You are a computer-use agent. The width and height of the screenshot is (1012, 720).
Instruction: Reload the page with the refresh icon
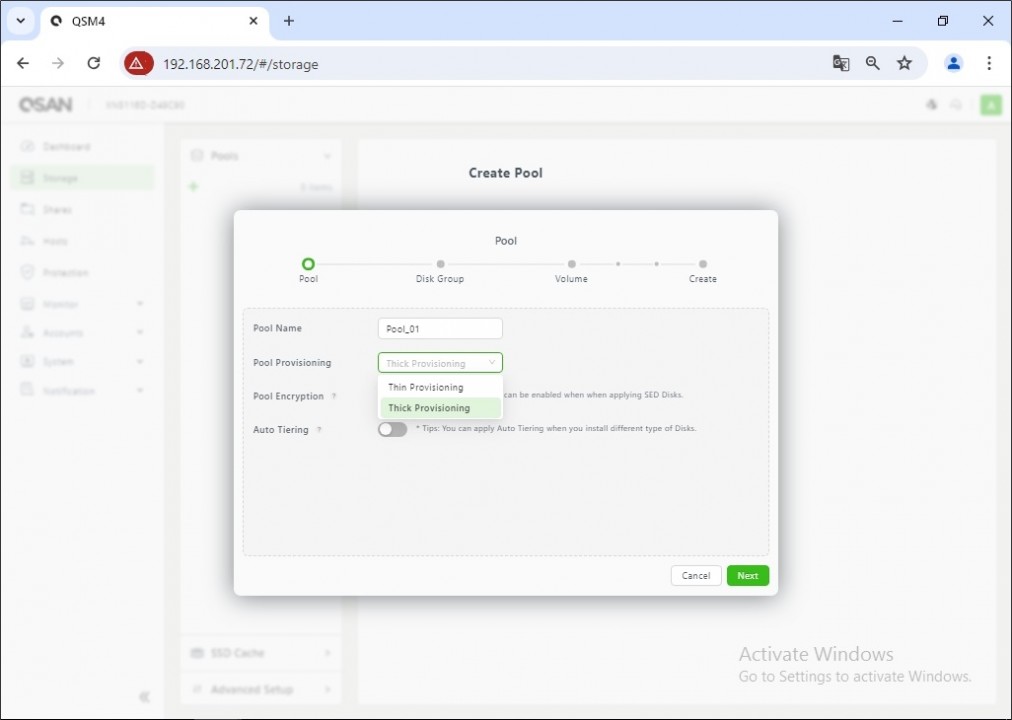coord(93,63)
